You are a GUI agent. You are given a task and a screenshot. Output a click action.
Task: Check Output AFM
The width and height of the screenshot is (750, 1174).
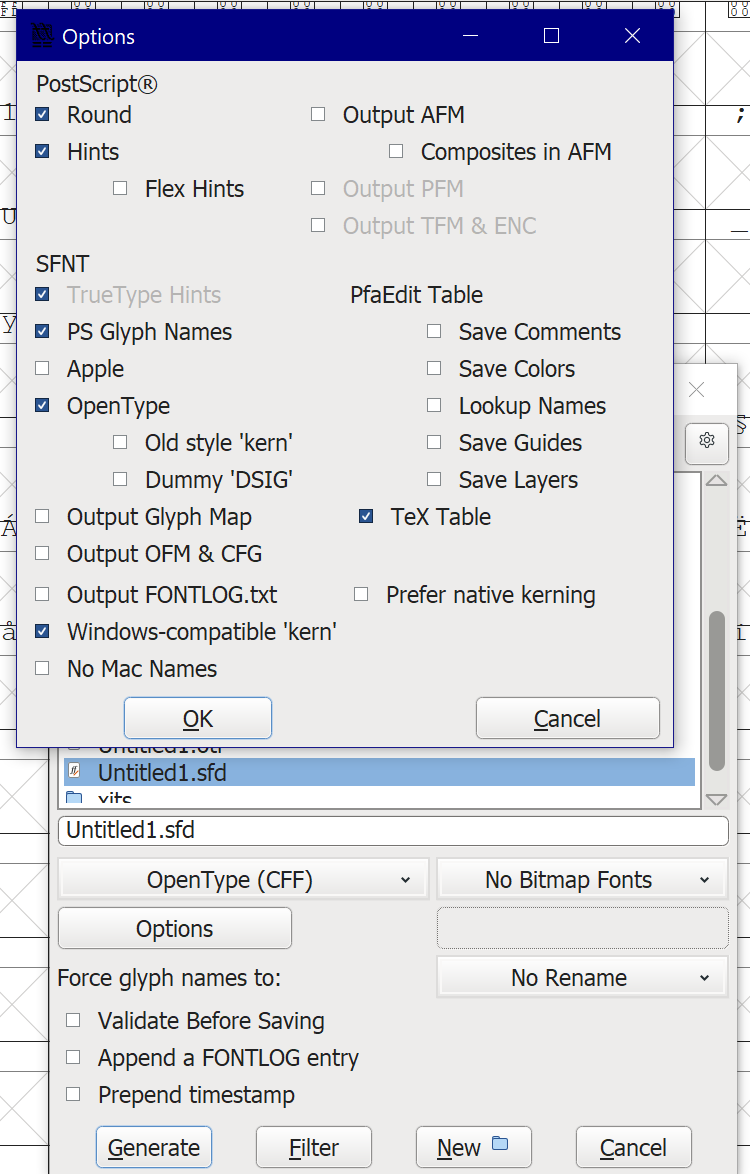(x=318, y=114)
